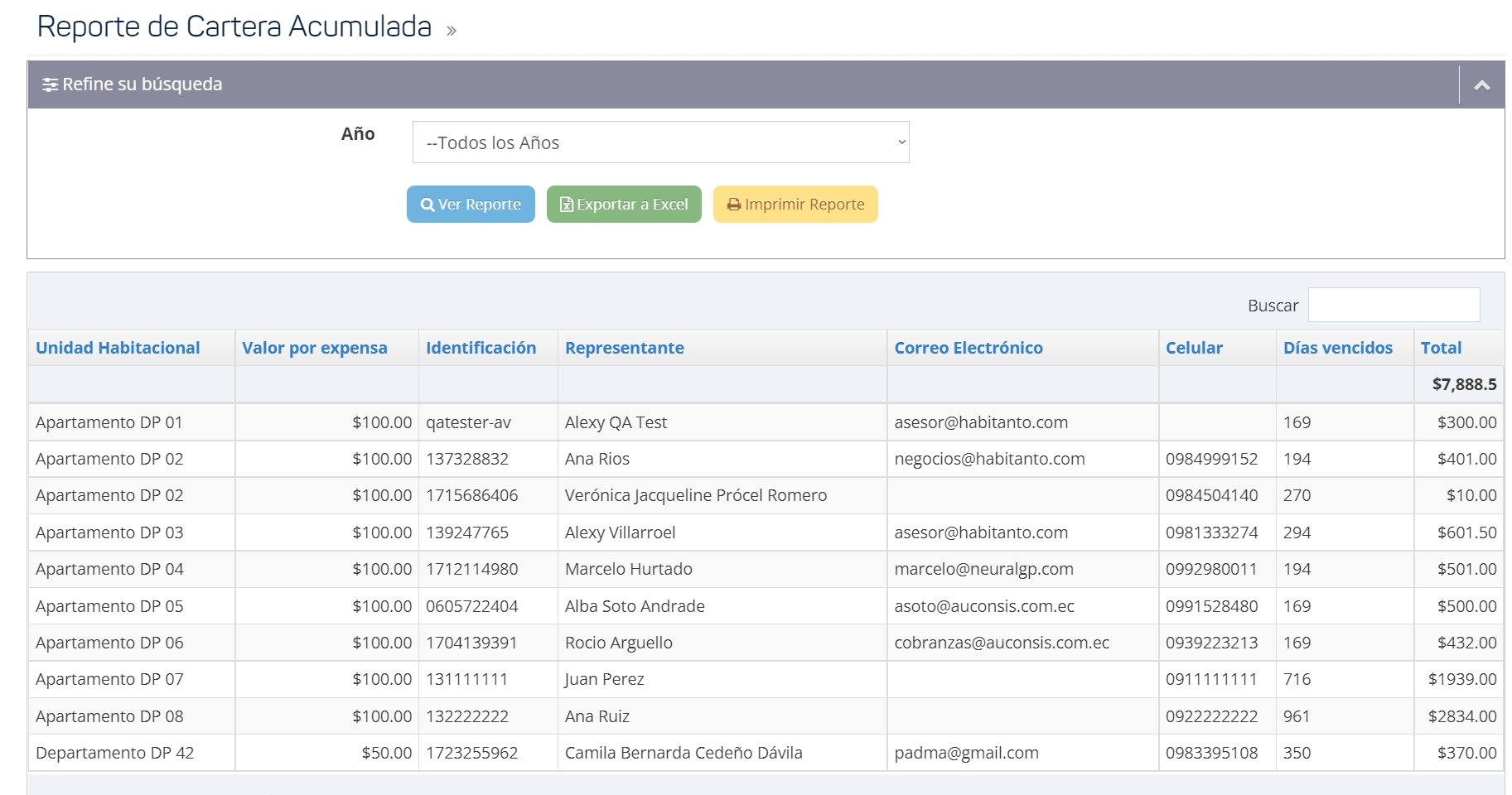Select the chevron of the year selector
Image resolution: width=1512 pixels, height=795 pixels.
pyautogui.click(x=900, y=142)
